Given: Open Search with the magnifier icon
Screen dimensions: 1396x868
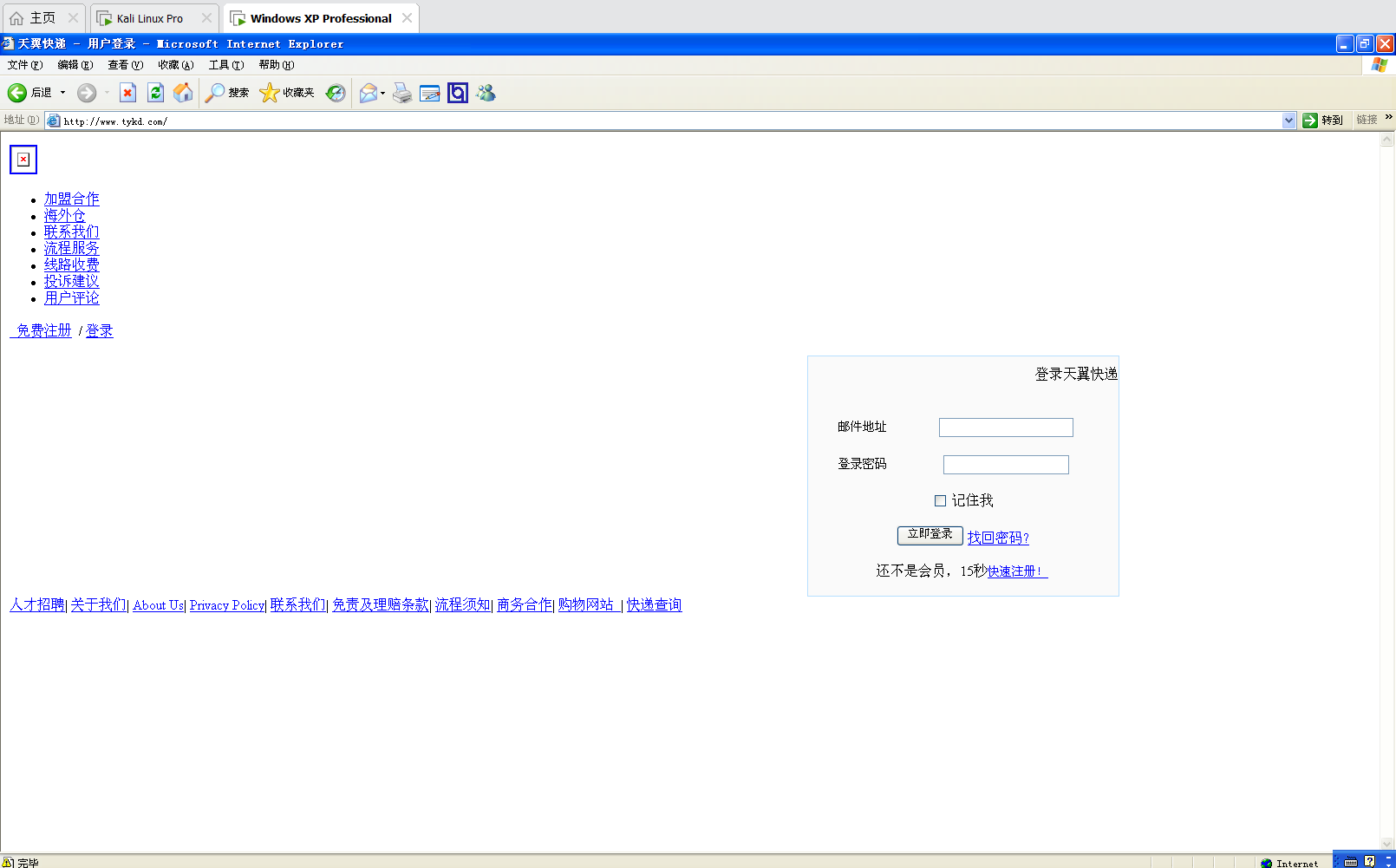Looking at the screenshot, I should (x=214, y=93).
